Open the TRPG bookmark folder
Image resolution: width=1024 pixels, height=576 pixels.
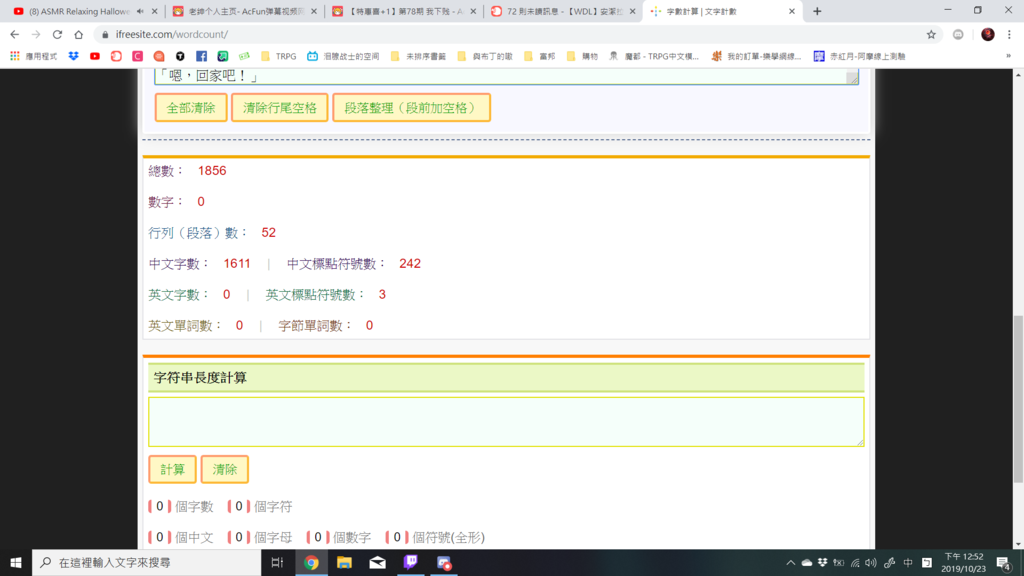point(278,56)
